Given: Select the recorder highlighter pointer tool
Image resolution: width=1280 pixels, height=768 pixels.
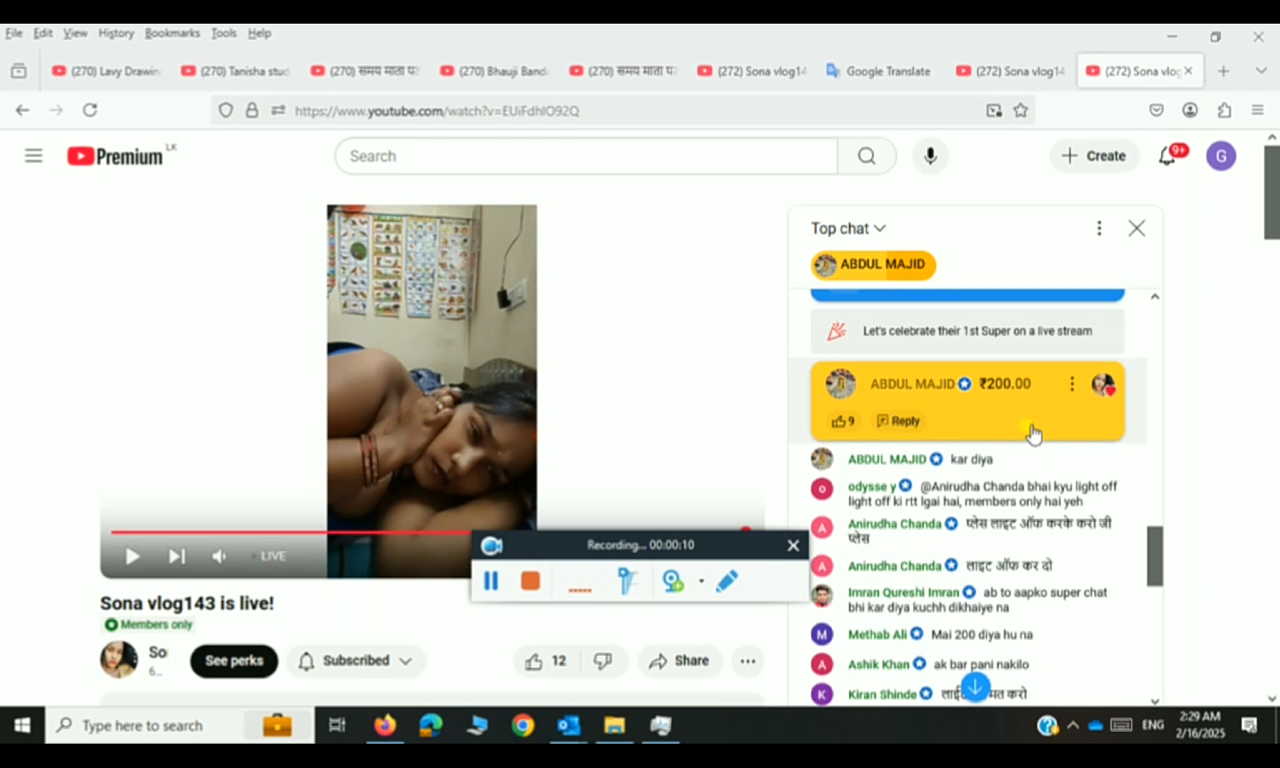Looking at the screenshot, I should pos(627,581).
